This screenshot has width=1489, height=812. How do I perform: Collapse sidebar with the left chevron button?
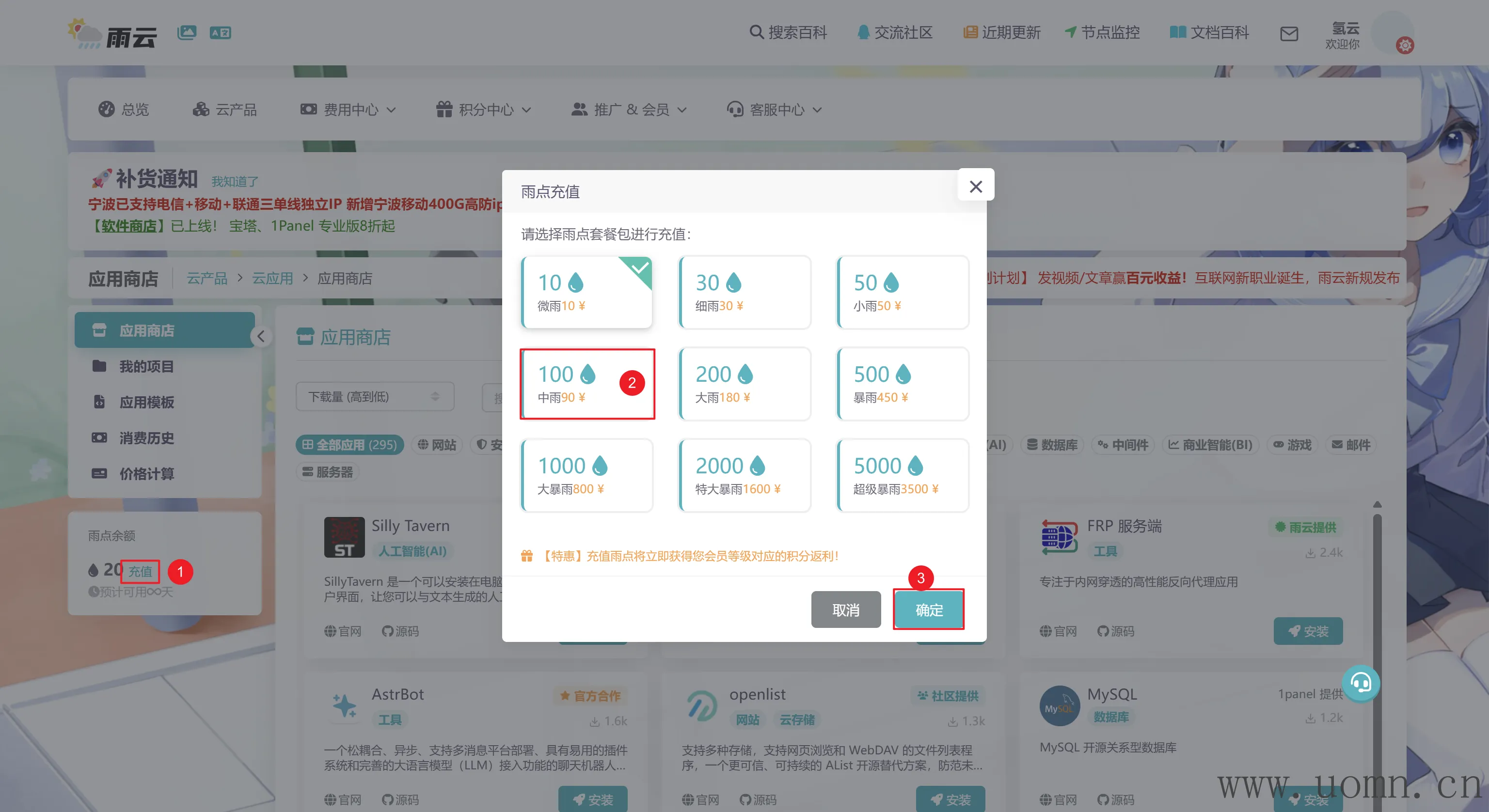(x=261, y=336)
